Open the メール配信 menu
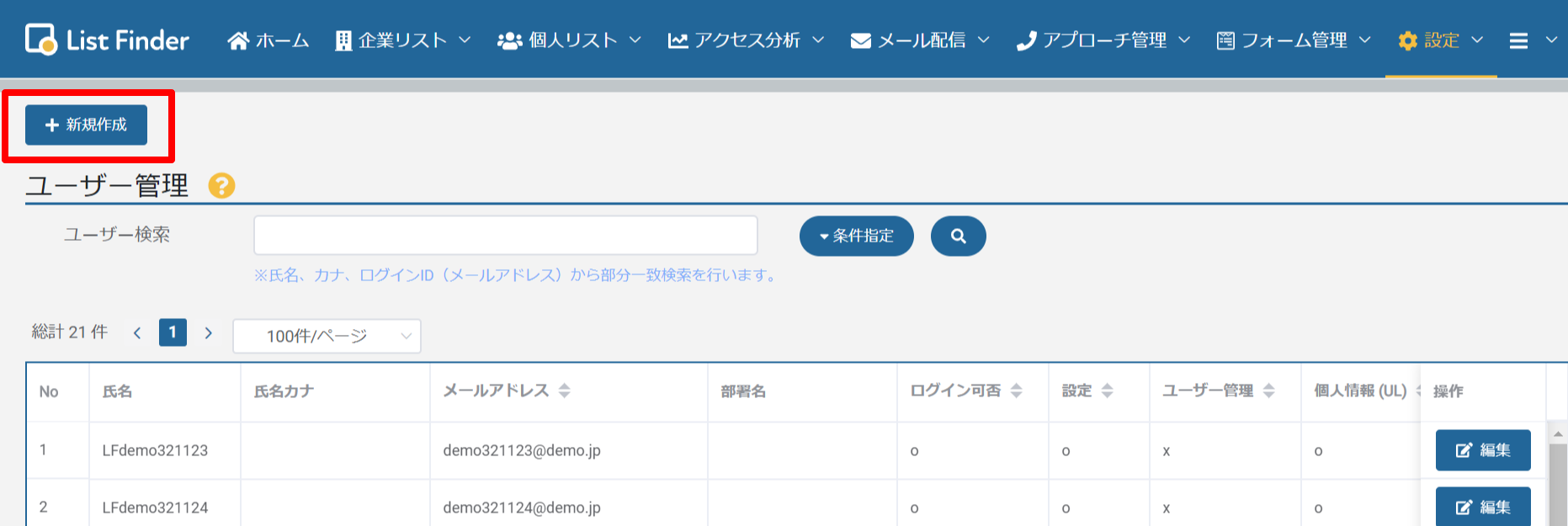Viewport: 1568px width, 526px height. tap(919, 40)
